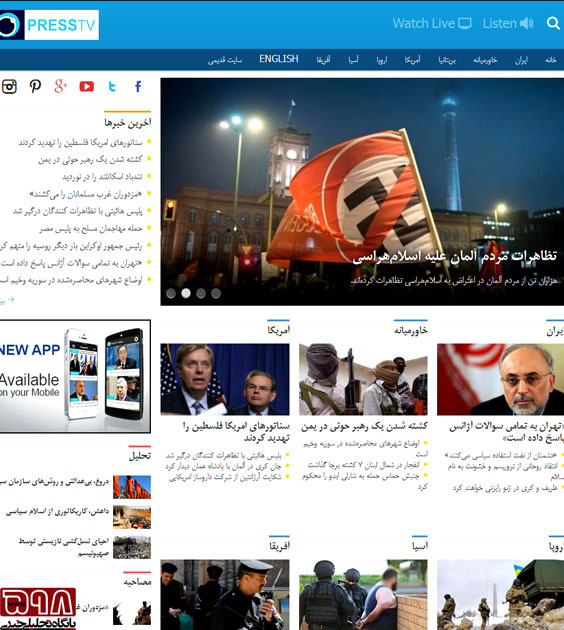Click Watch Live with monitor icon
The width and height of the screenshot is (564, 630).
432,23
